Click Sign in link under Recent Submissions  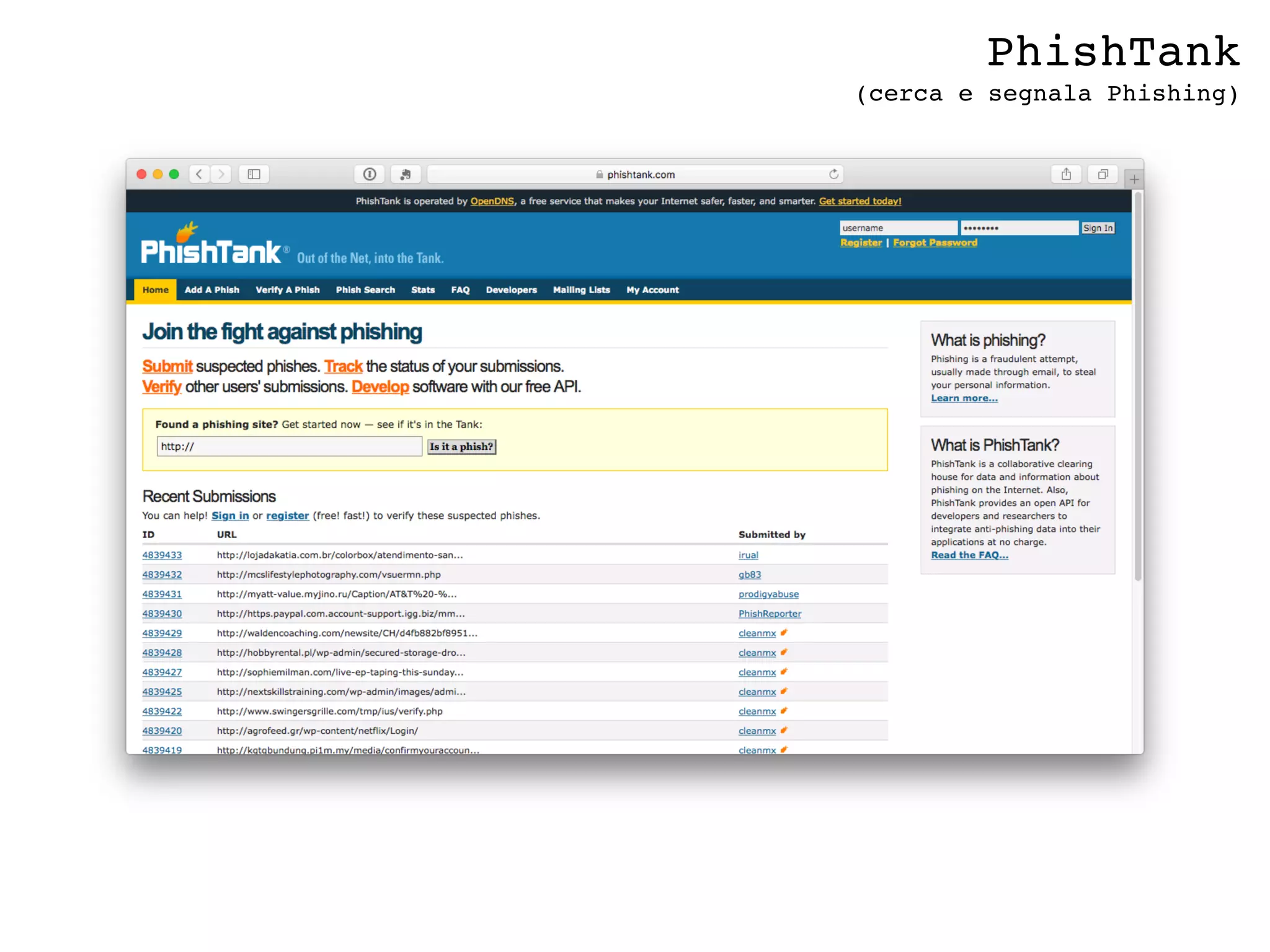point(230,515)
